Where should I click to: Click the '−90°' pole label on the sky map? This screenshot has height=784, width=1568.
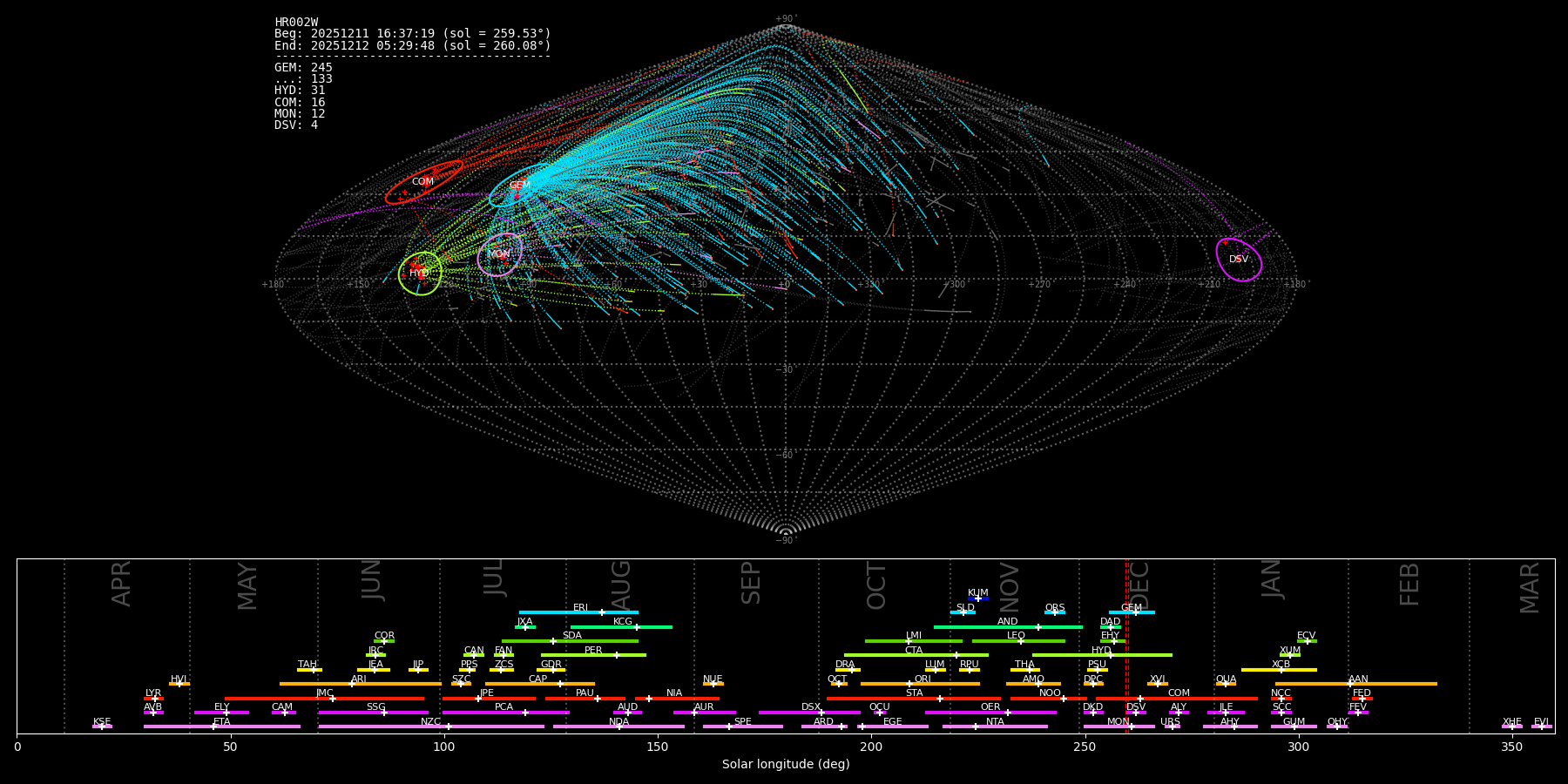pos(786,541)
